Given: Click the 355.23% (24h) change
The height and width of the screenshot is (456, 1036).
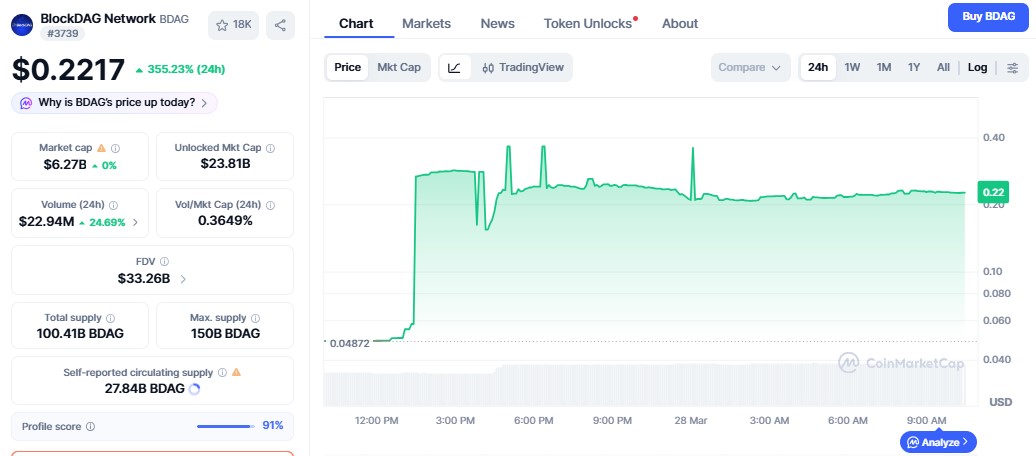Looking at the screenshot, I should [180, 69].
